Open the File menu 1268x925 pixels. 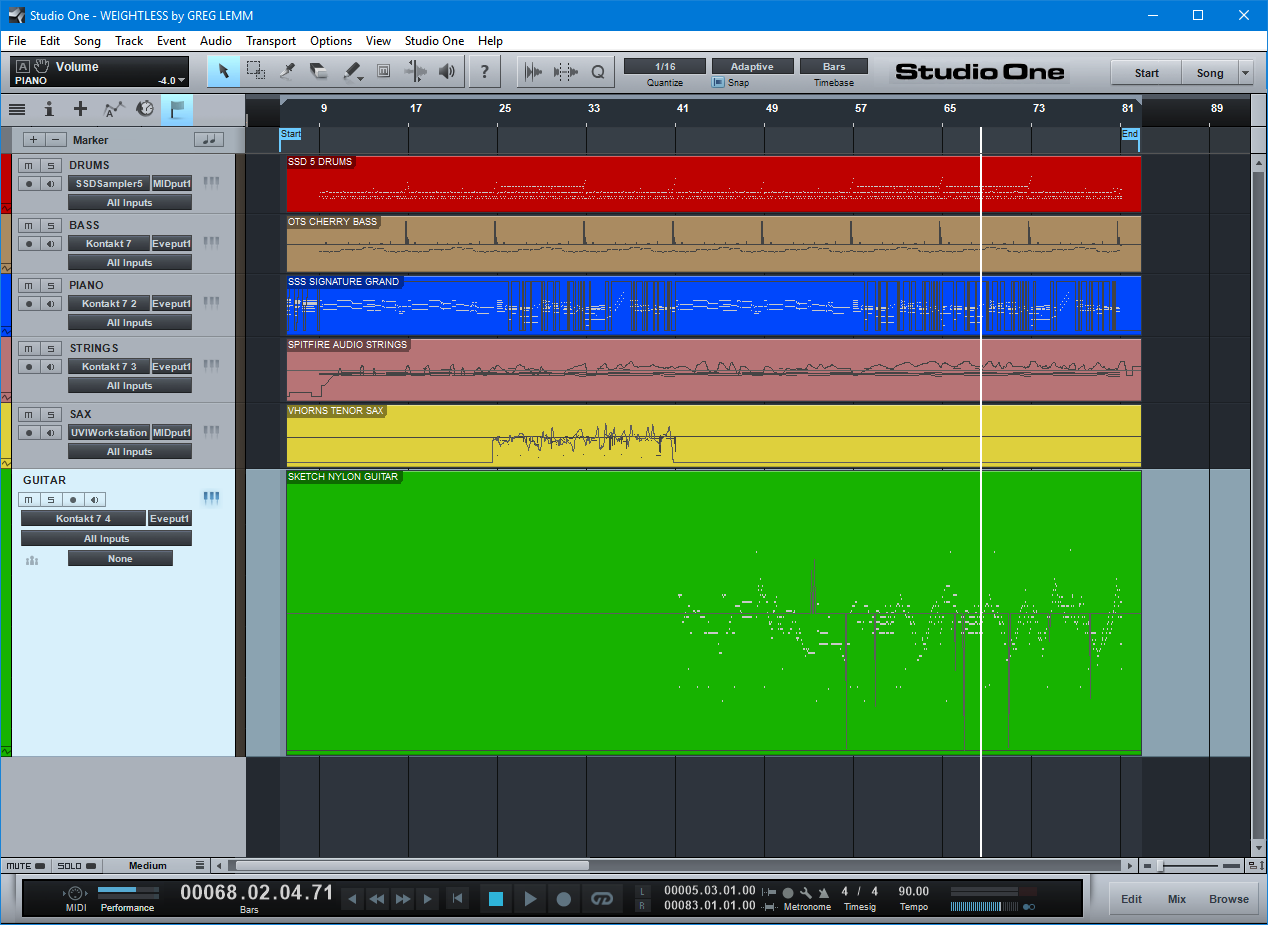[x=17, y=41]
